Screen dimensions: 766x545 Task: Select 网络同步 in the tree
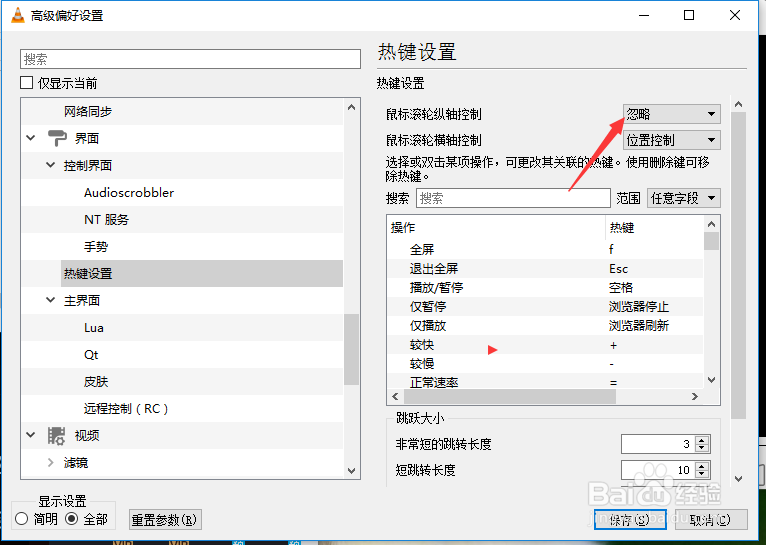pos(88,111)
